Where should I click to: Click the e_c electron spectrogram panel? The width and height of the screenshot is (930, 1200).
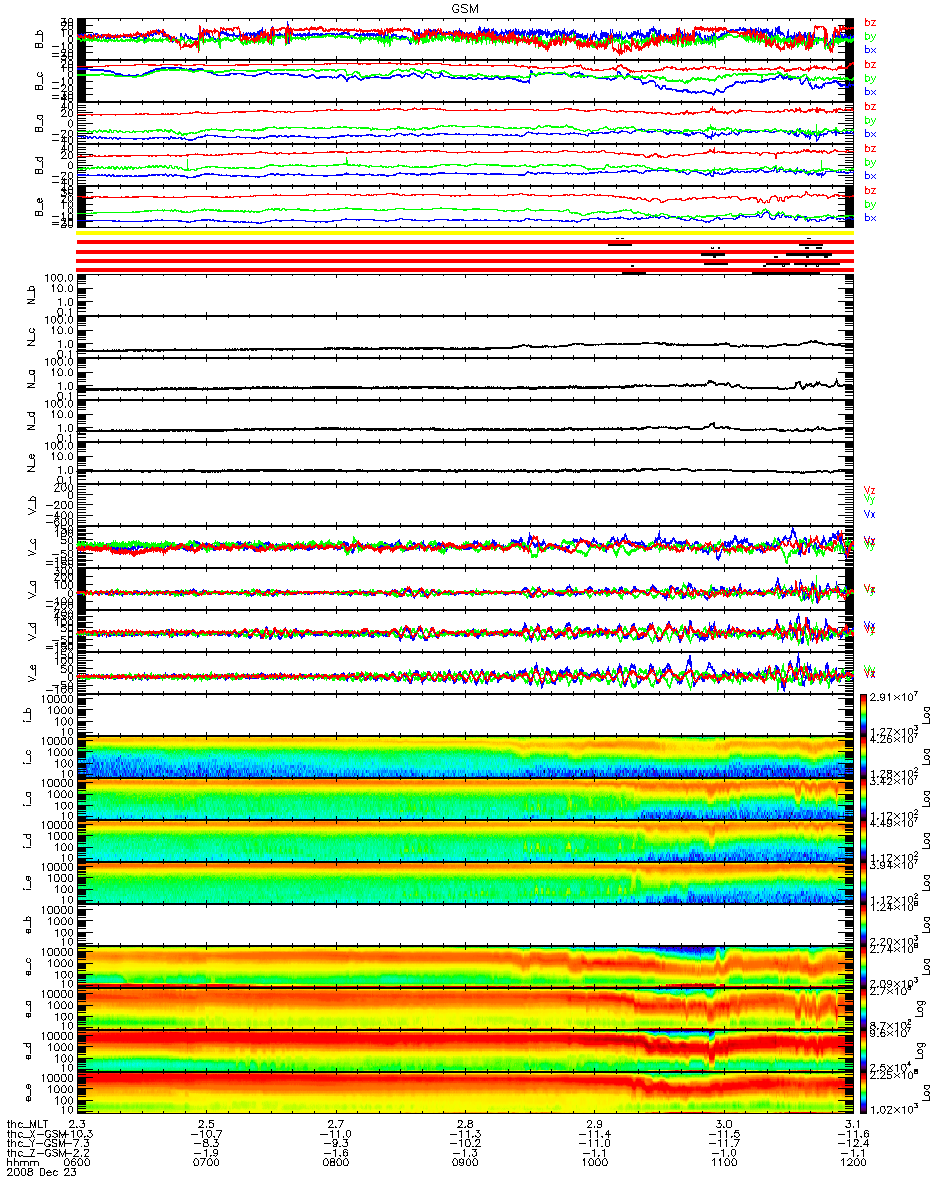pyautogui.click(x=465, y=967)
